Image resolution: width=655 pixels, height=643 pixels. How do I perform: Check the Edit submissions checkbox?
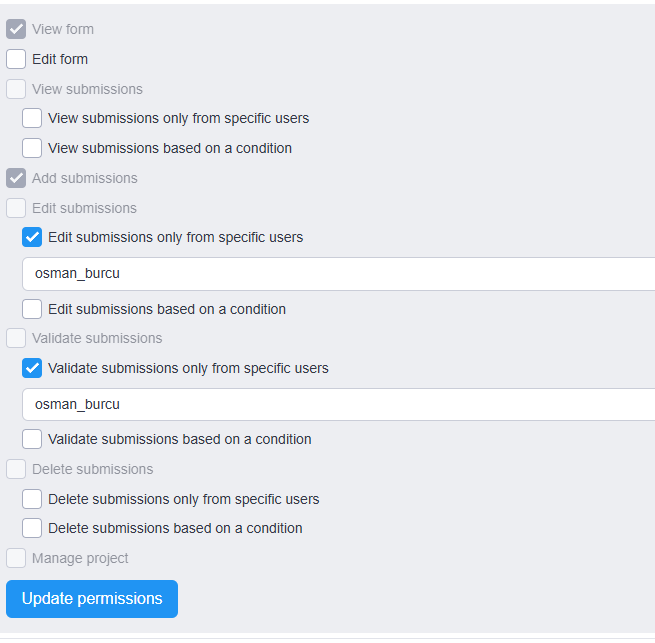coord(16,208)
